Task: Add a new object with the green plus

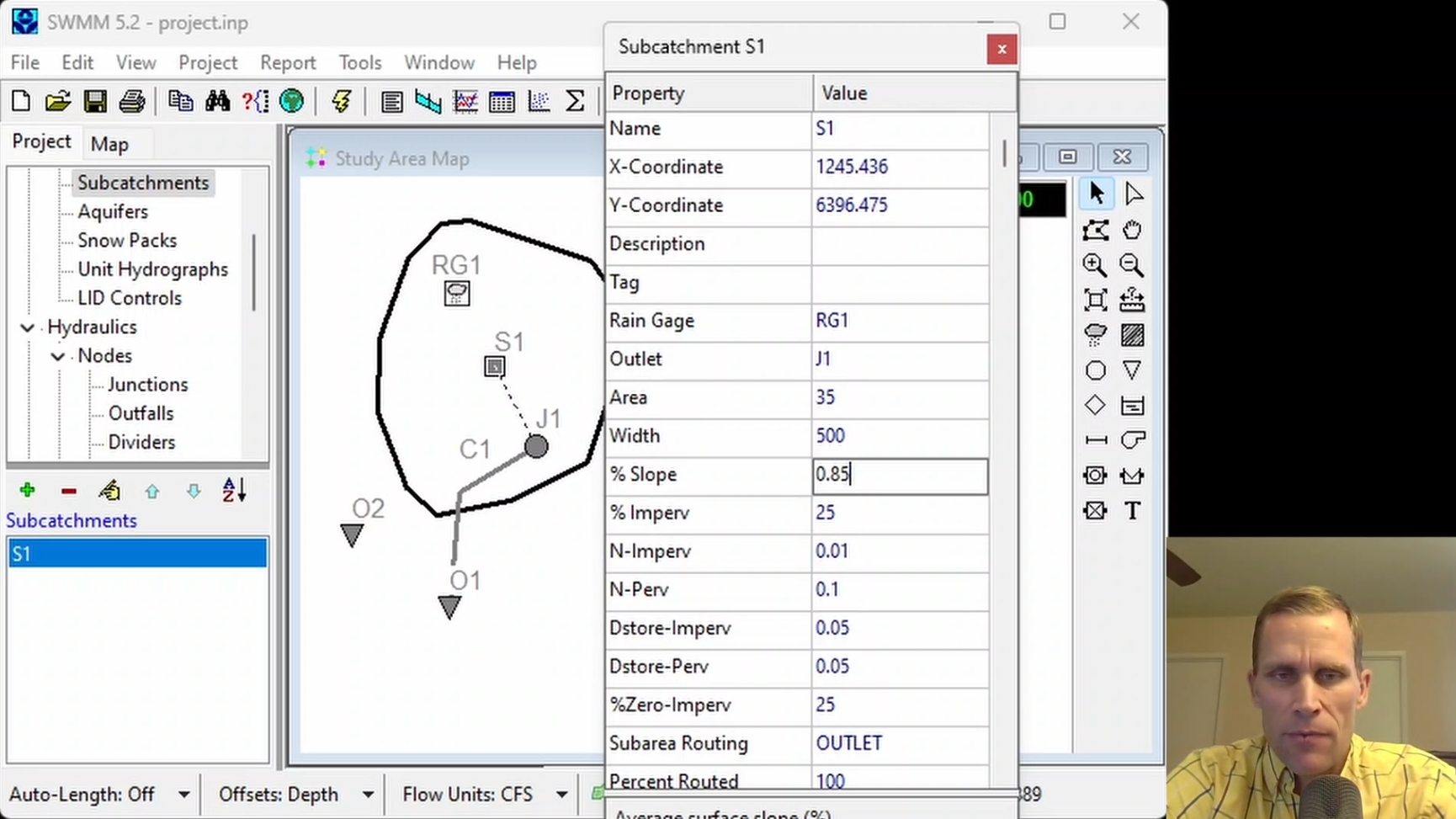Action: tap(27, 490)
